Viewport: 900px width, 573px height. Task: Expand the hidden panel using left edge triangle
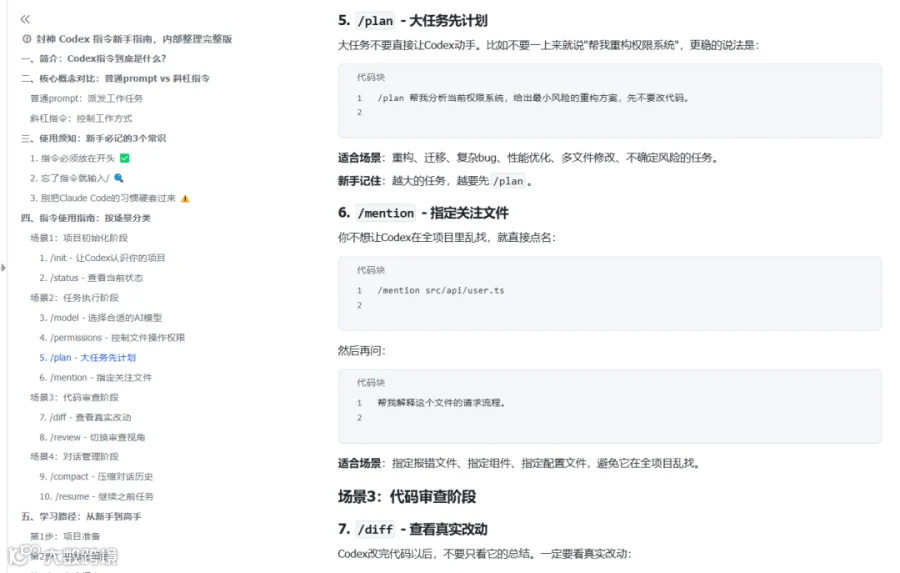click(x=3, y=268)
